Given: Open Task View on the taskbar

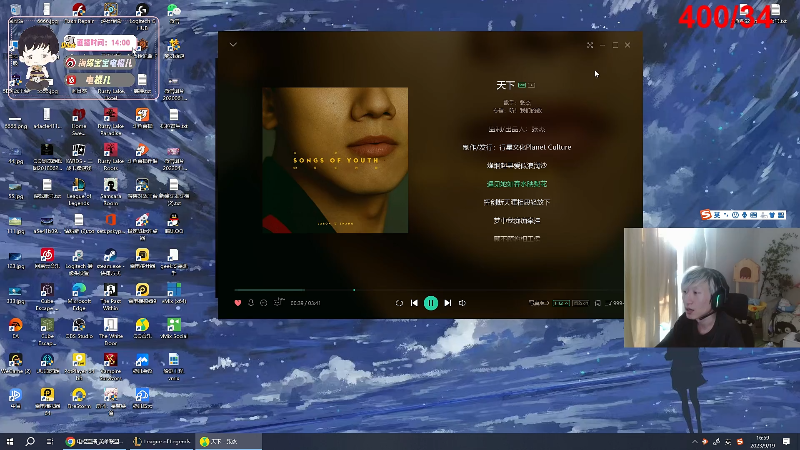Looking at the screenshot, I should click(49, 441).
